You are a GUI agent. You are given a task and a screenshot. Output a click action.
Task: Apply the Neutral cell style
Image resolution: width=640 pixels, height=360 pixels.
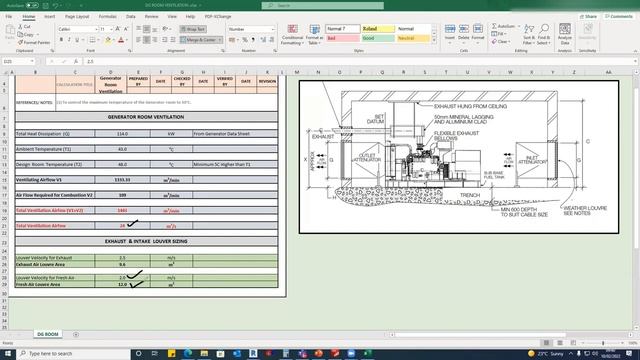(413, 38)
